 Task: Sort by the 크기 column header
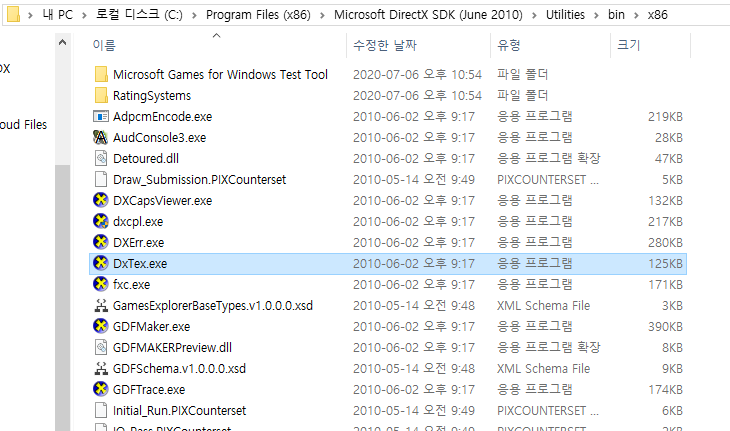[x=629, y=45]
